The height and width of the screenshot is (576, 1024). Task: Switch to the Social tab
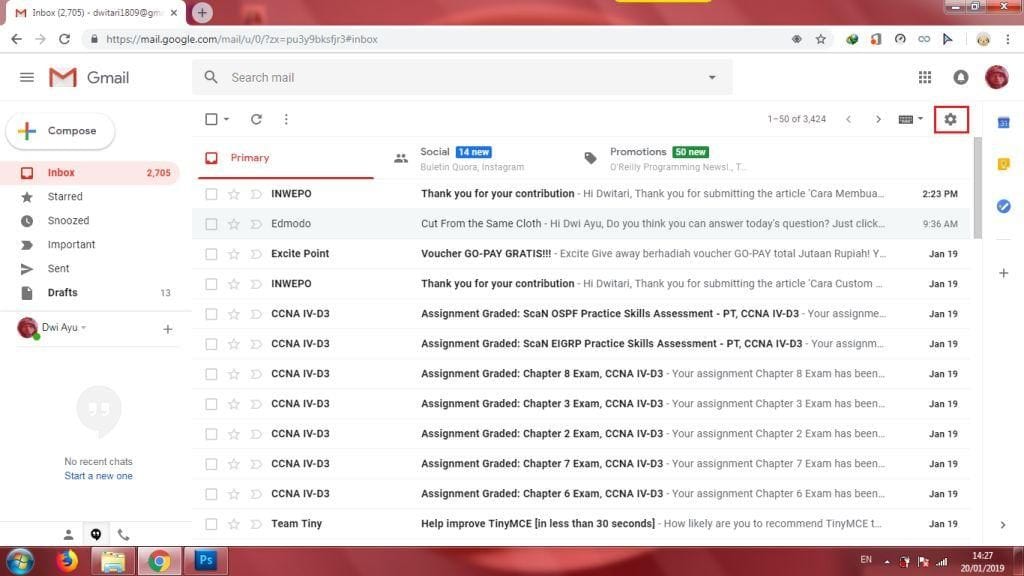click(468, 158)
